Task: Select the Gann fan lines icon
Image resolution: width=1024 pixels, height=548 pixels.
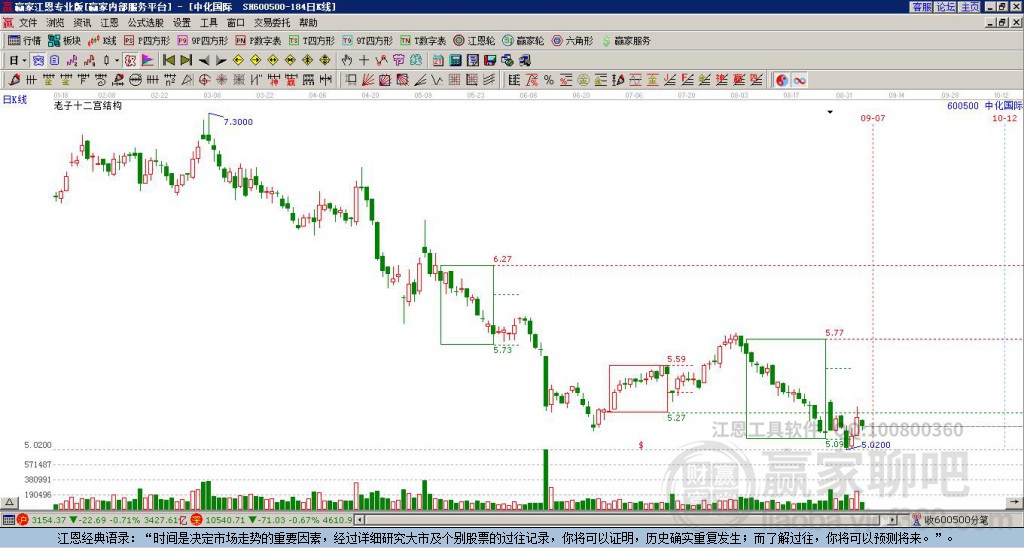Action: (x=368, y=80)
